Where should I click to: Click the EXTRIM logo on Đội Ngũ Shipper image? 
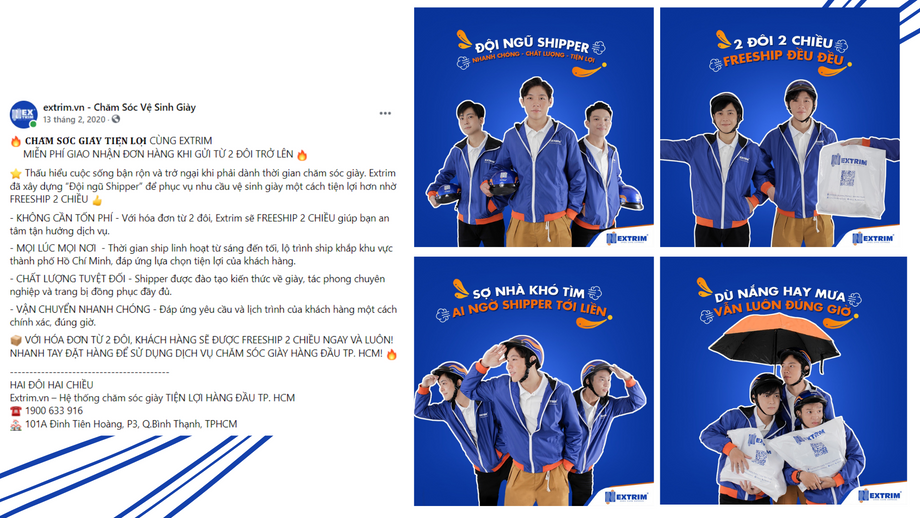click(627, 238)
